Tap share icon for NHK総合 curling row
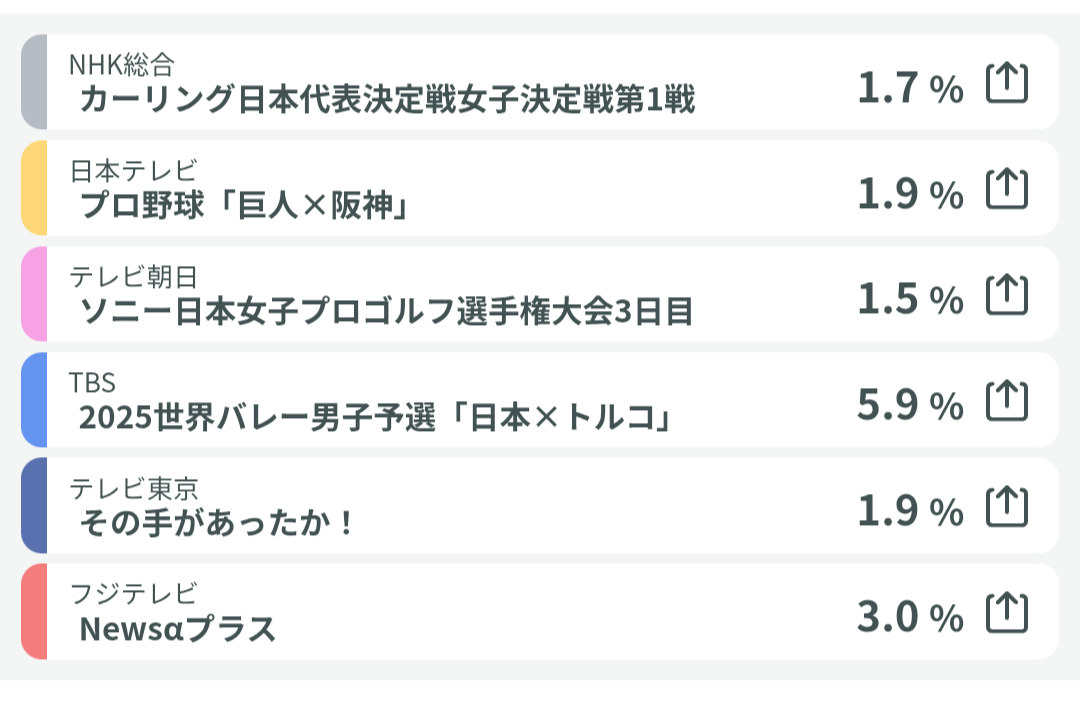This screenshot has width=1080, height=703. [x=1007, y=83]
